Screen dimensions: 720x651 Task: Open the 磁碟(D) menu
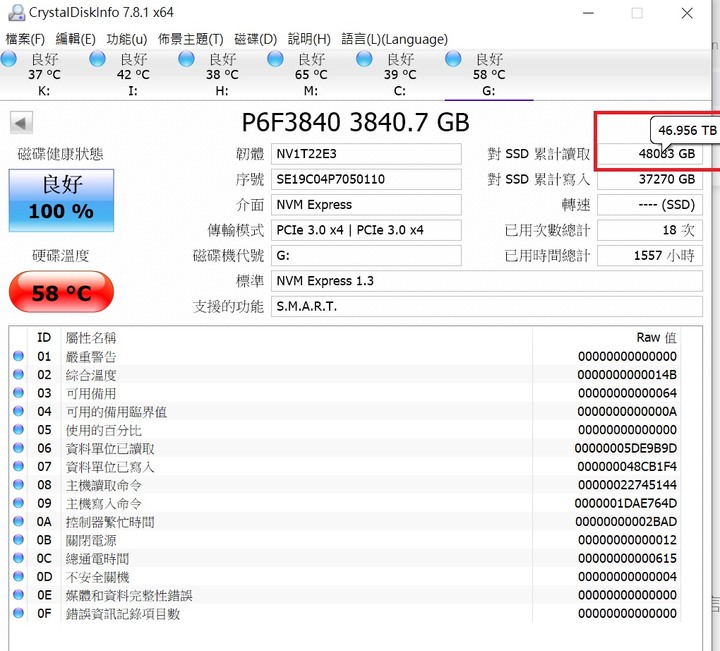[255, 39]
